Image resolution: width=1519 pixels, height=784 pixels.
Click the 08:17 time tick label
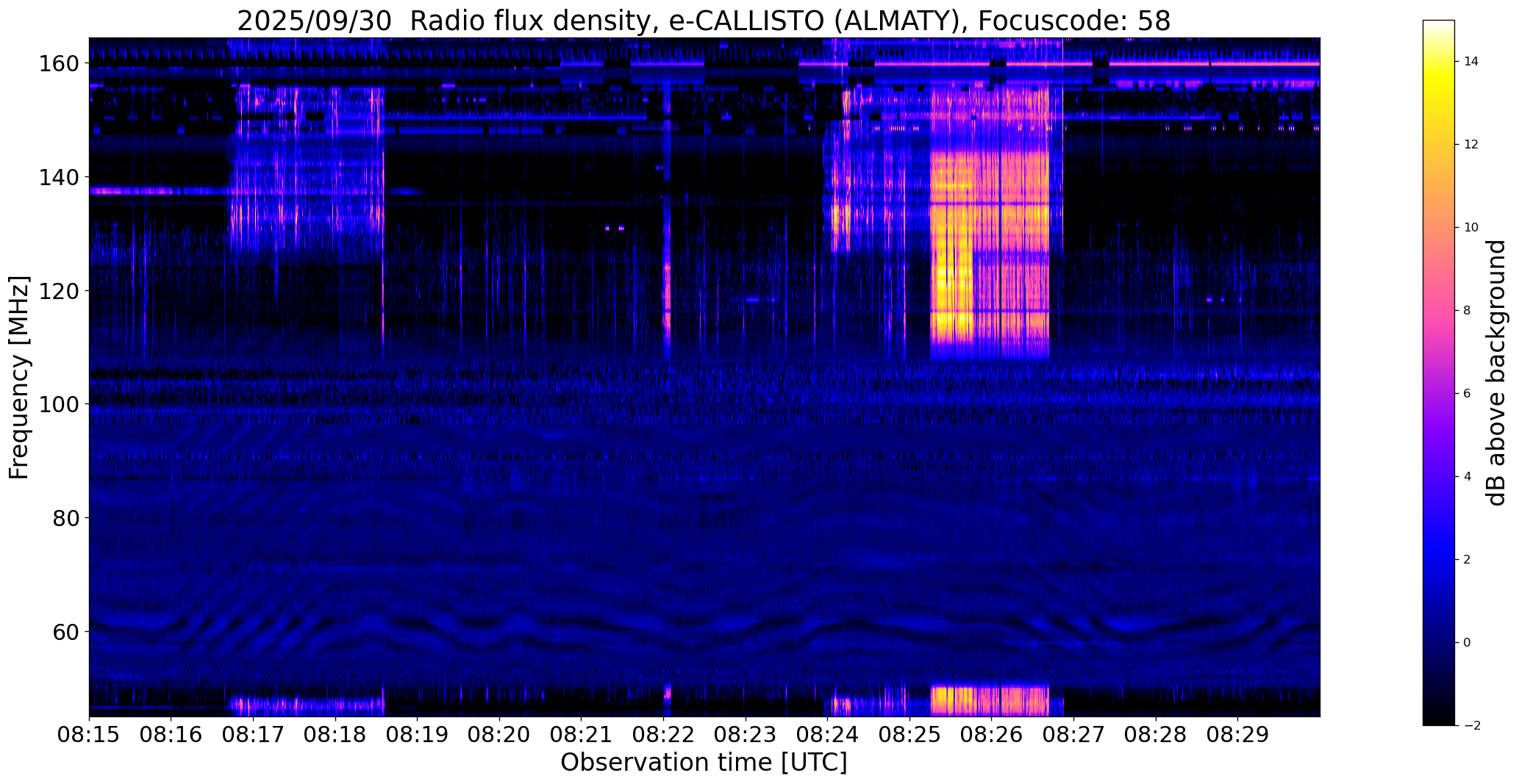click(x=253, y=736)
